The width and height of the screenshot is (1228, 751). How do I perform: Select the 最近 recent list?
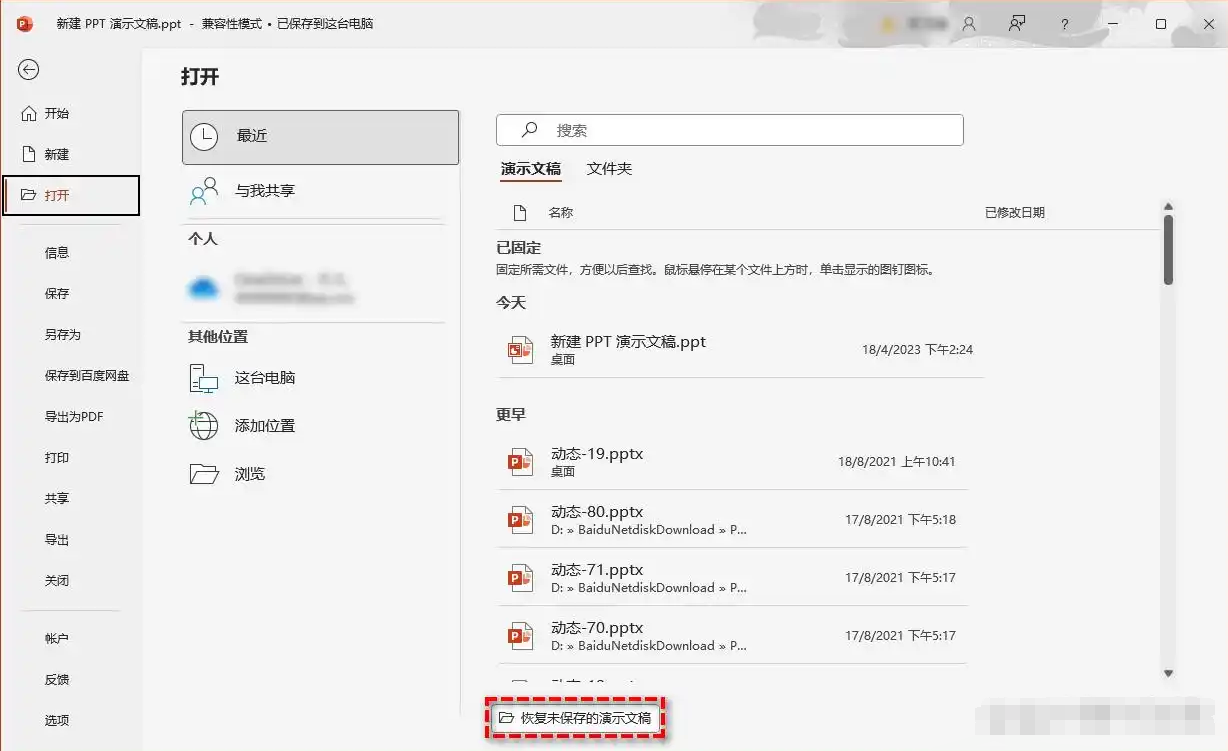point(320,137)
